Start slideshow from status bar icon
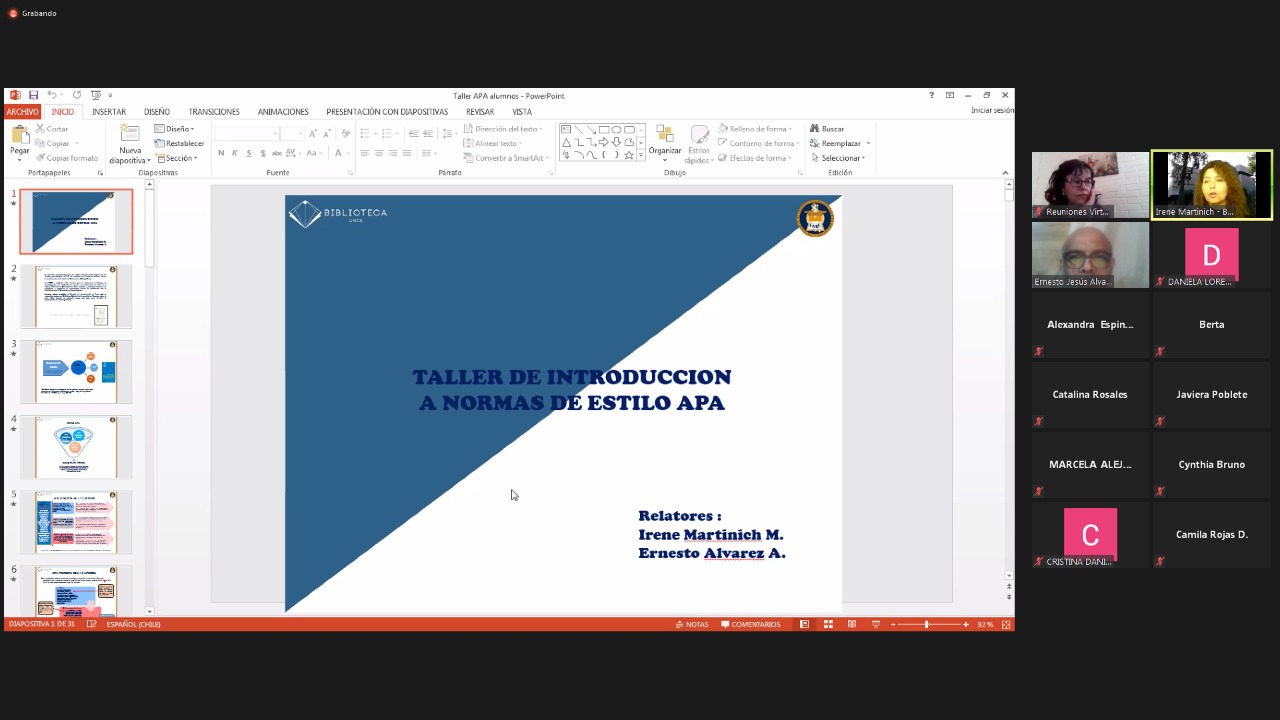 (x=876, y=624)
